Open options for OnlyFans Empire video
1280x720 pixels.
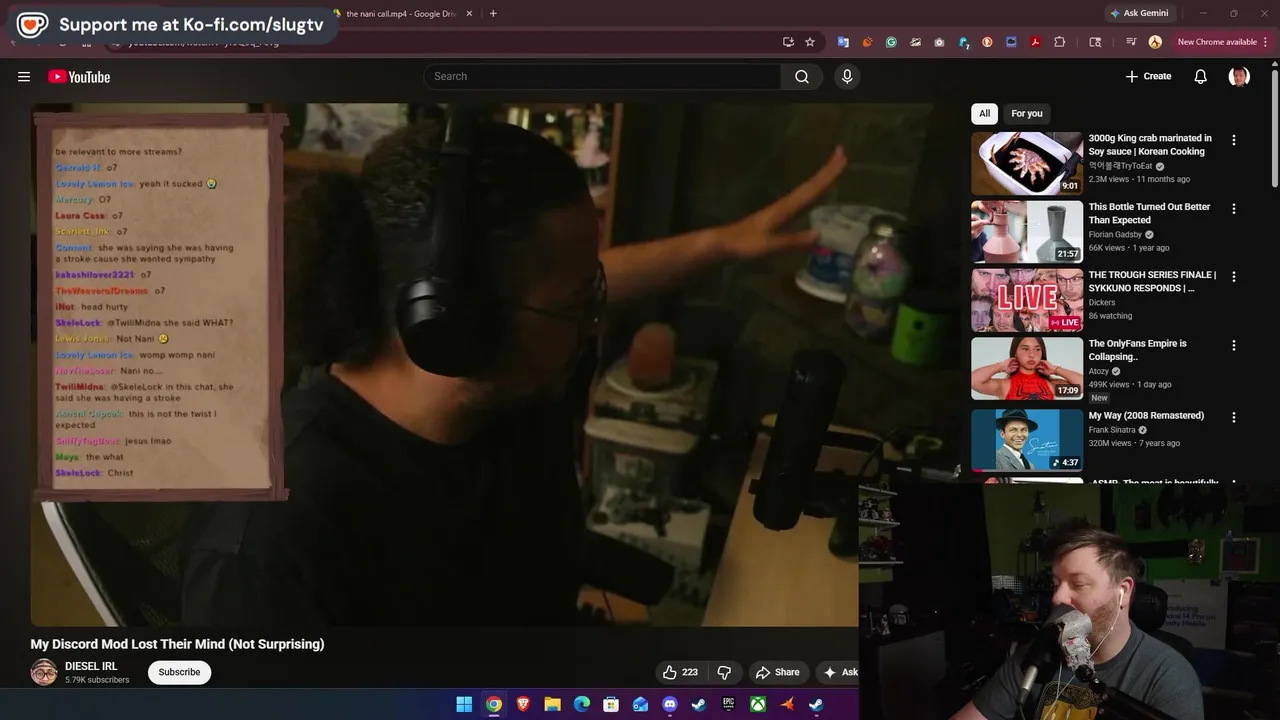(1233, 346)
